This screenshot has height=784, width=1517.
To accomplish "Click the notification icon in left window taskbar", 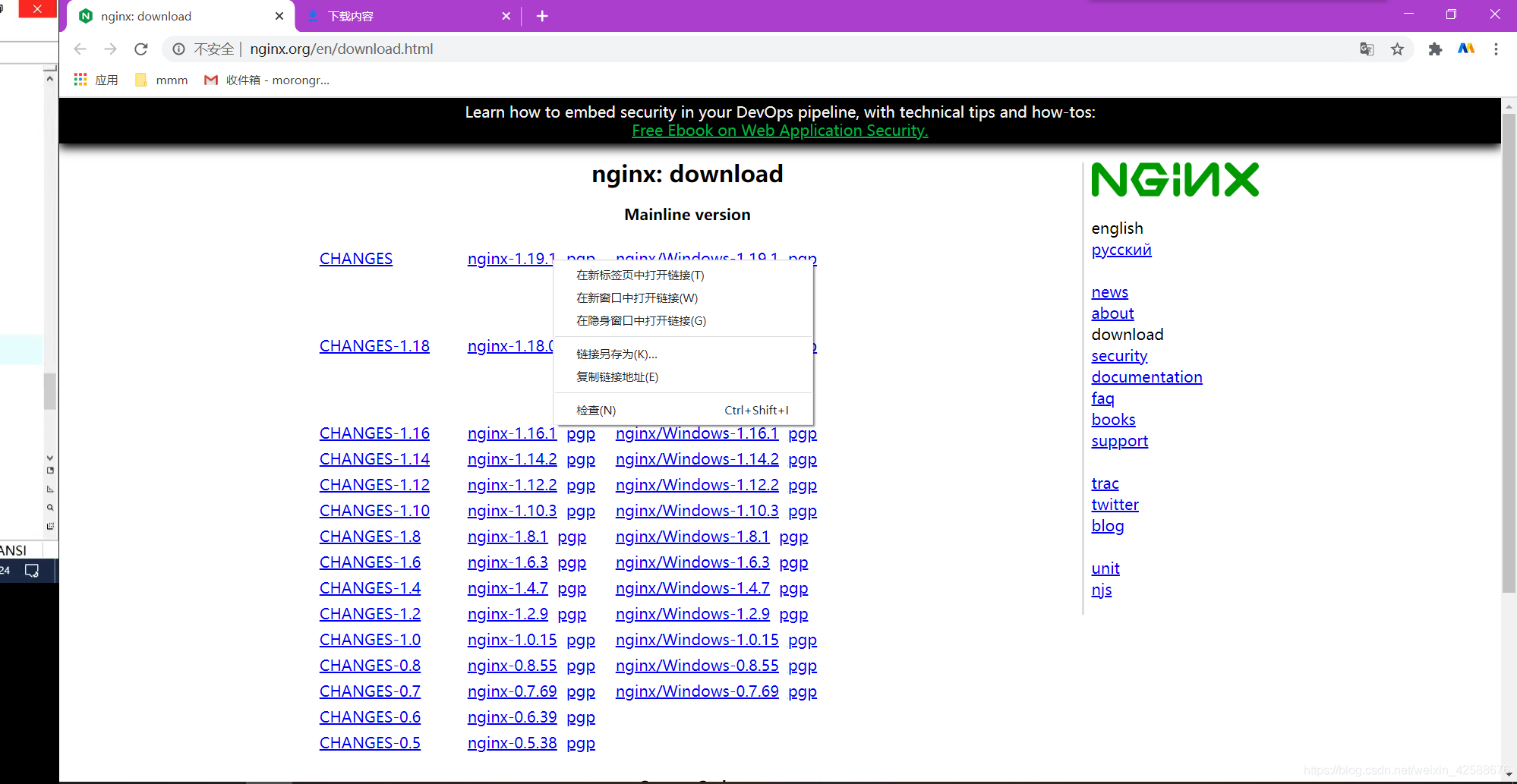I will pos(32,571).
